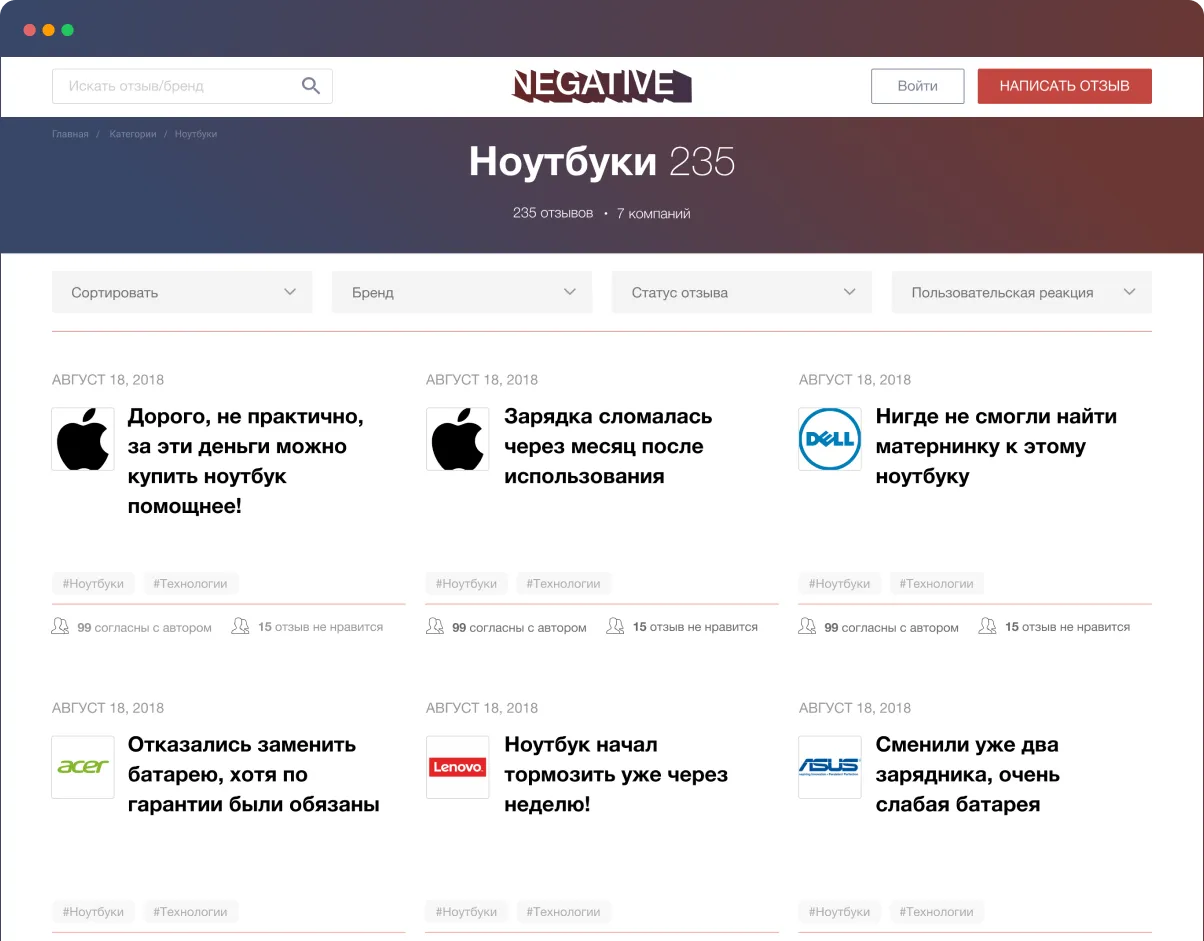
Task: Open Apple logo on 'Дорого, не практично' review
Action: tap(83, 439)
